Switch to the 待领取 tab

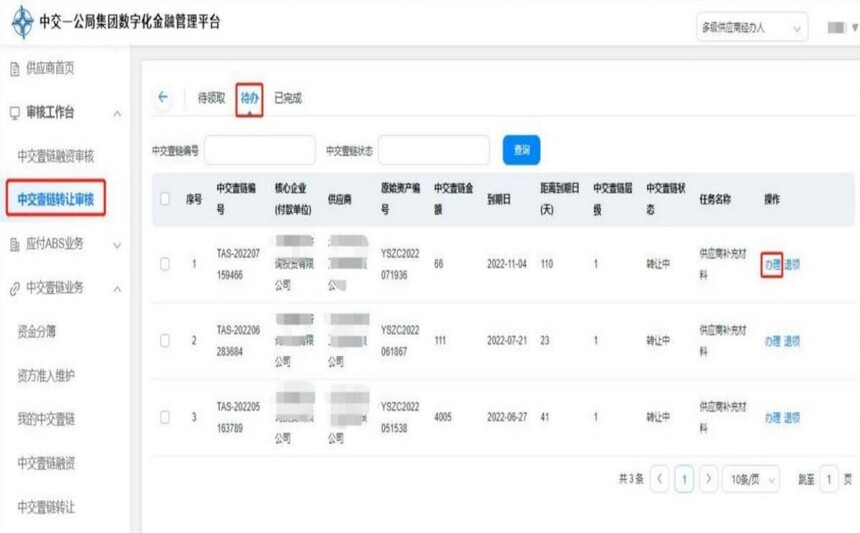tap(211, 98)
